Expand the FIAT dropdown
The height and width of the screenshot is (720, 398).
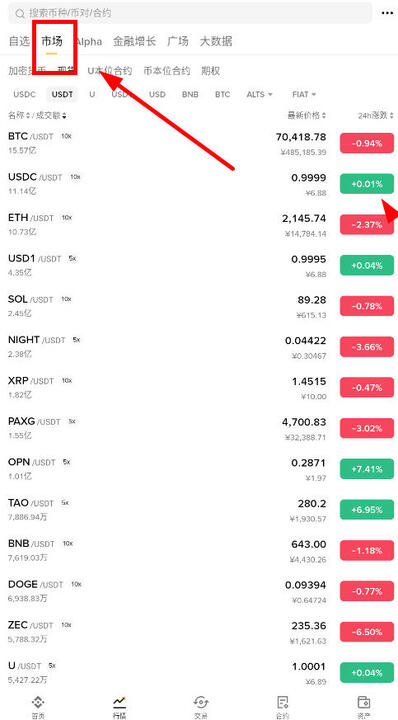click(304, 95)
